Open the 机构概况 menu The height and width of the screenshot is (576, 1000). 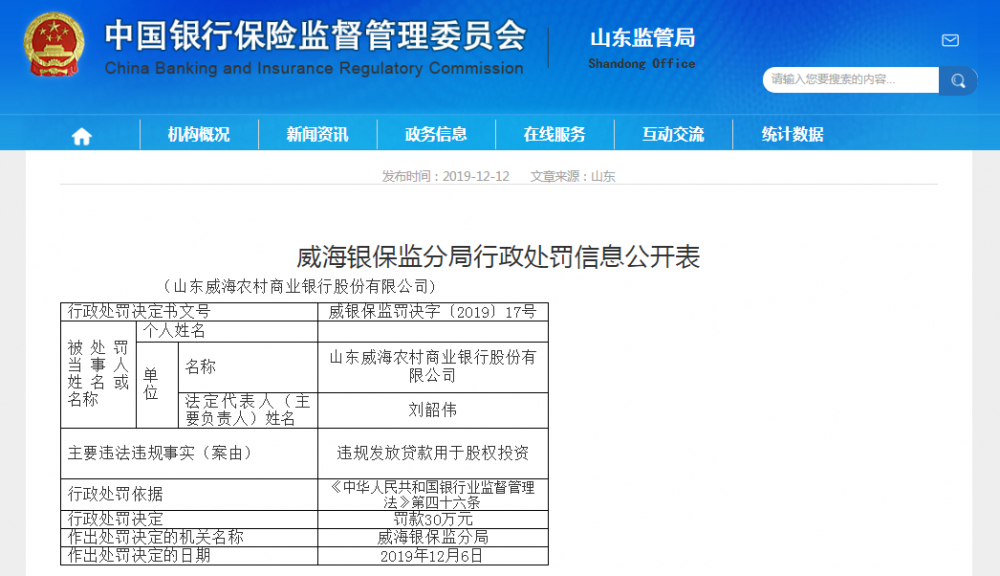tap(198, 135)
